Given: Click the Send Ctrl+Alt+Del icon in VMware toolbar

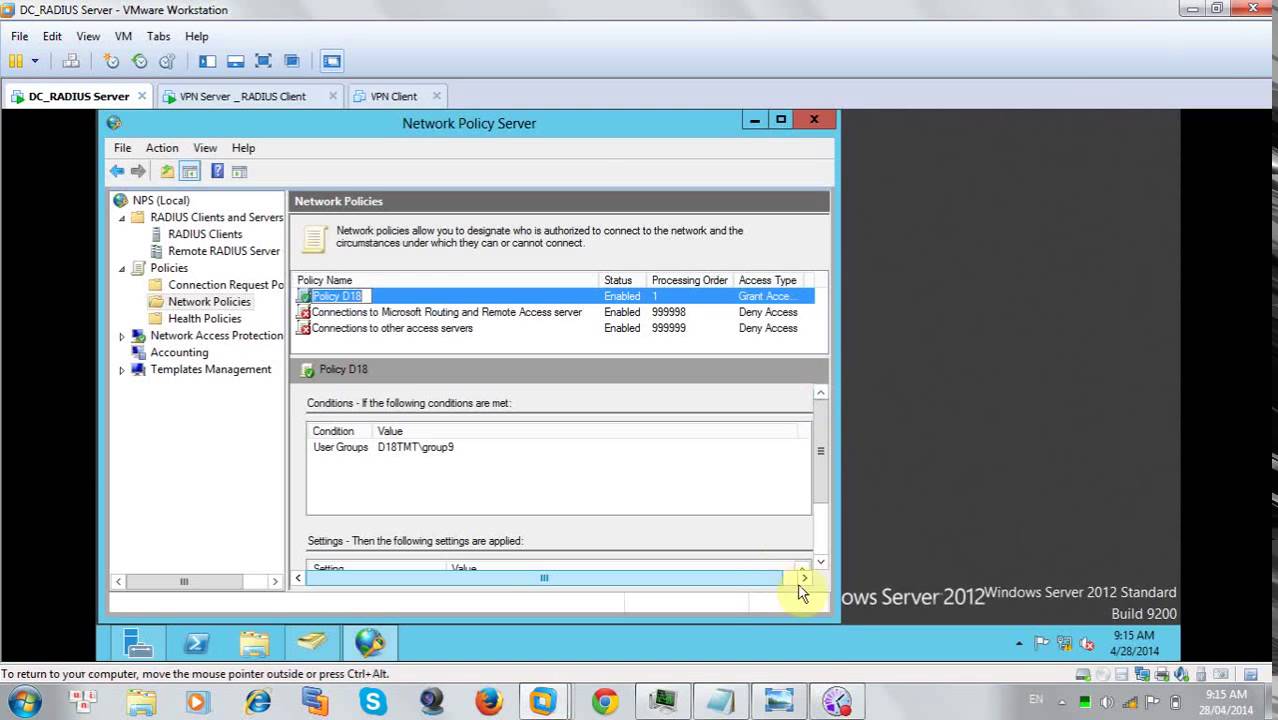Looking at the screenshot, I should [71, 61].
